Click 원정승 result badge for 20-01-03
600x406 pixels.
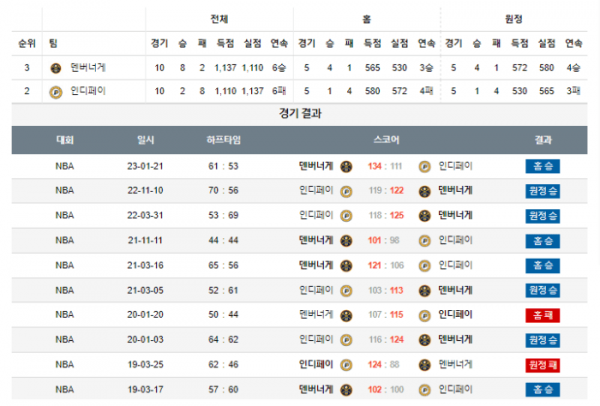[x=543, y=340]
